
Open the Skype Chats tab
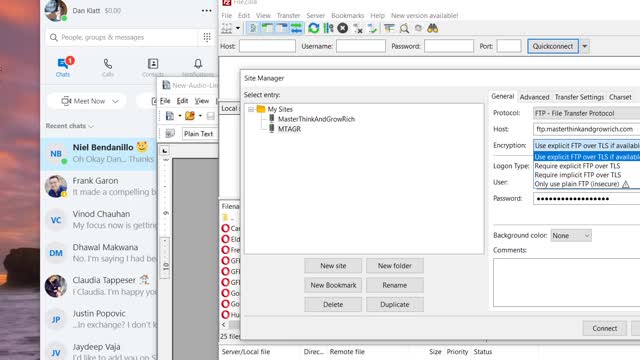63,67
